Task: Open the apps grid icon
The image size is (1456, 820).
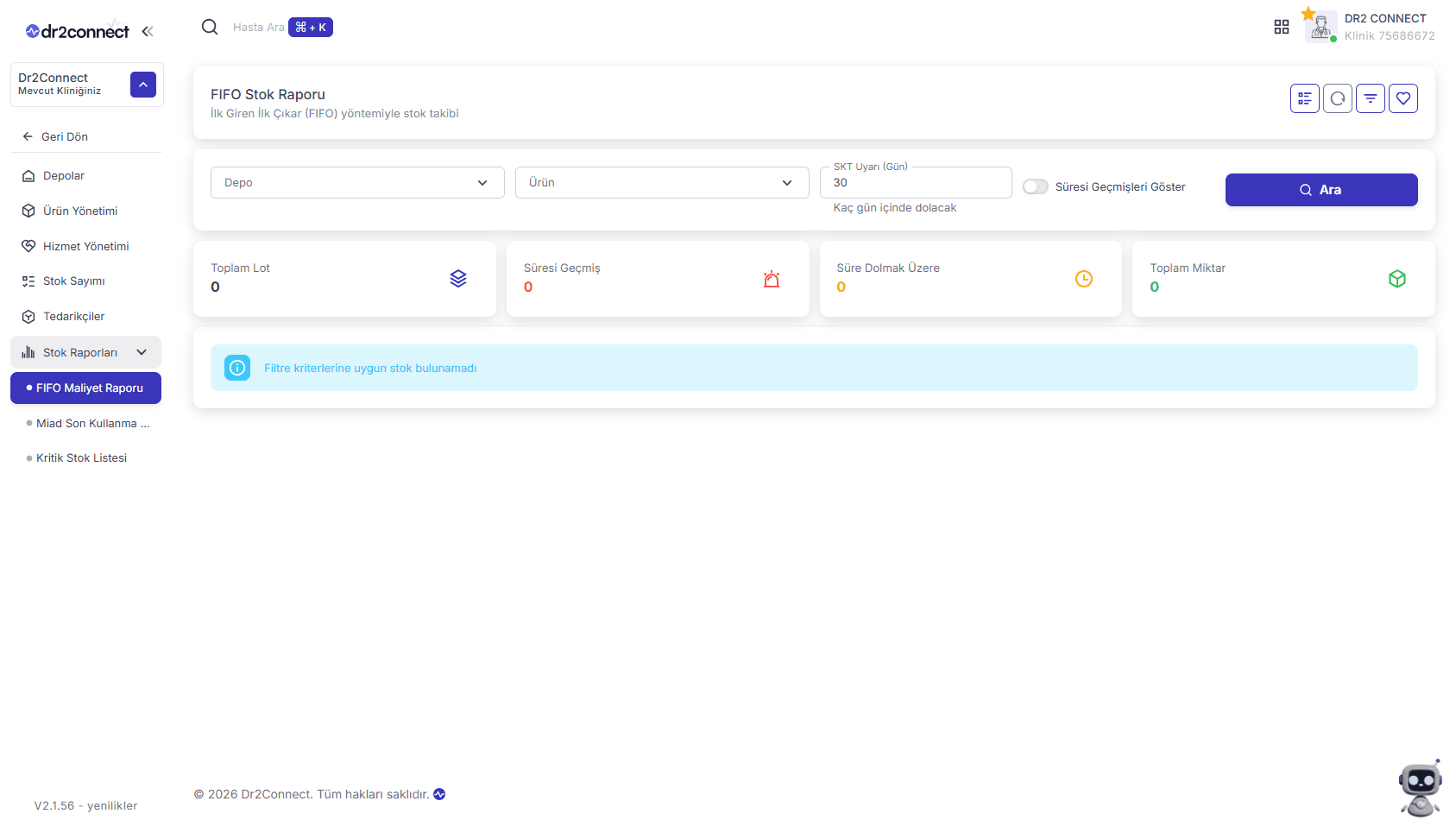Action: (1282, 27)
